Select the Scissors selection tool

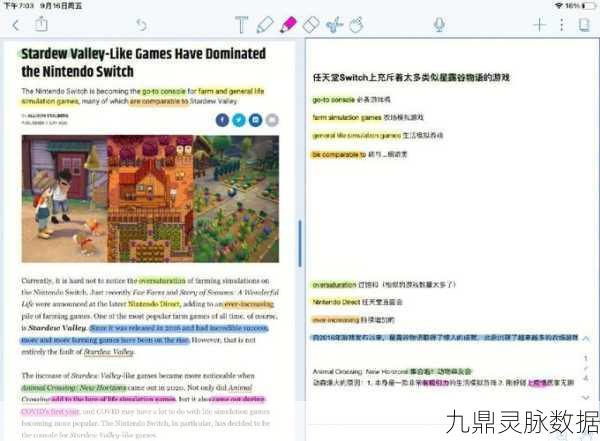click(334, 25)
